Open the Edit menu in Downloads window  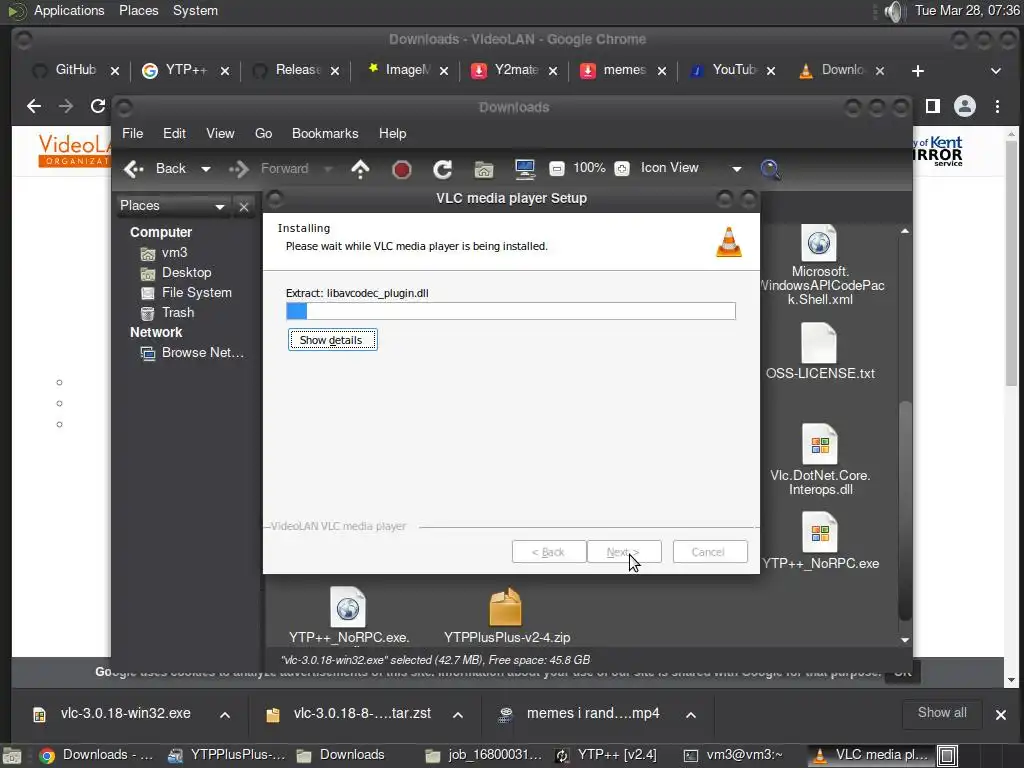tap(174, 133)
